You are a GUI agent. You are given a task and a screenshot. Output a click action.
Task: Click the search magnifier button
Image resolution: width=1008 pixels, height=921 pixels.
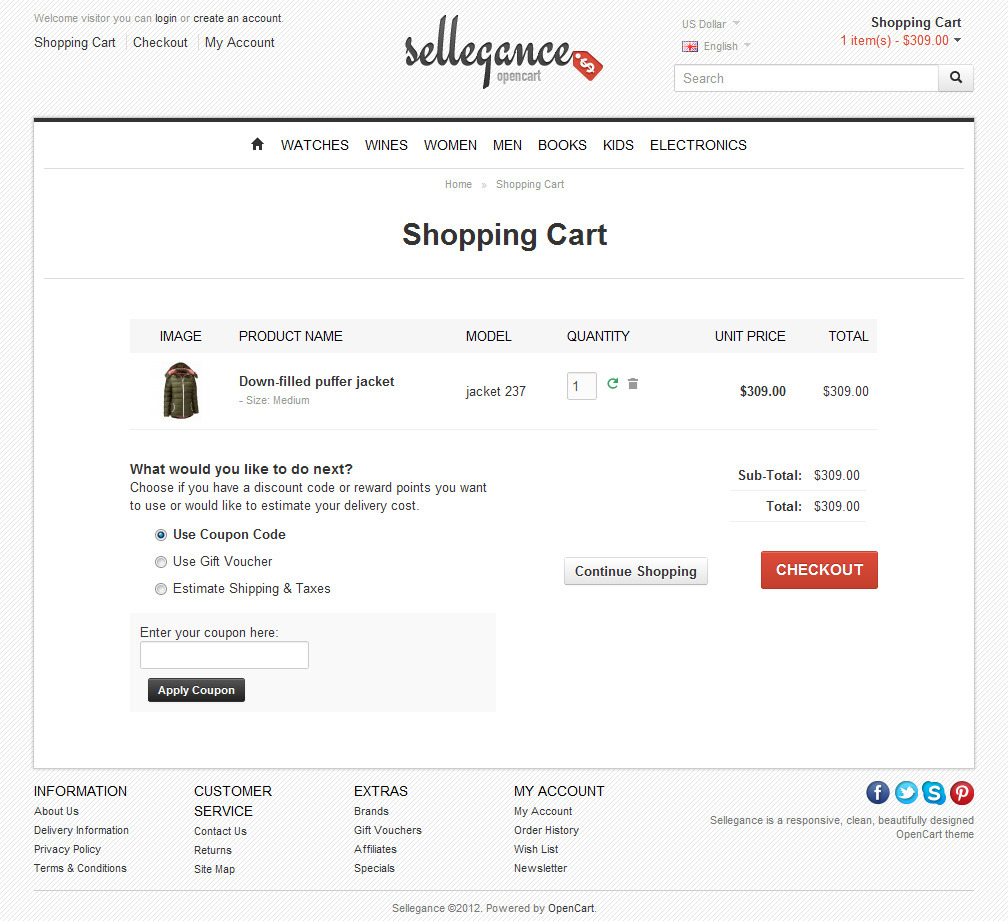[x=955, y=78]
